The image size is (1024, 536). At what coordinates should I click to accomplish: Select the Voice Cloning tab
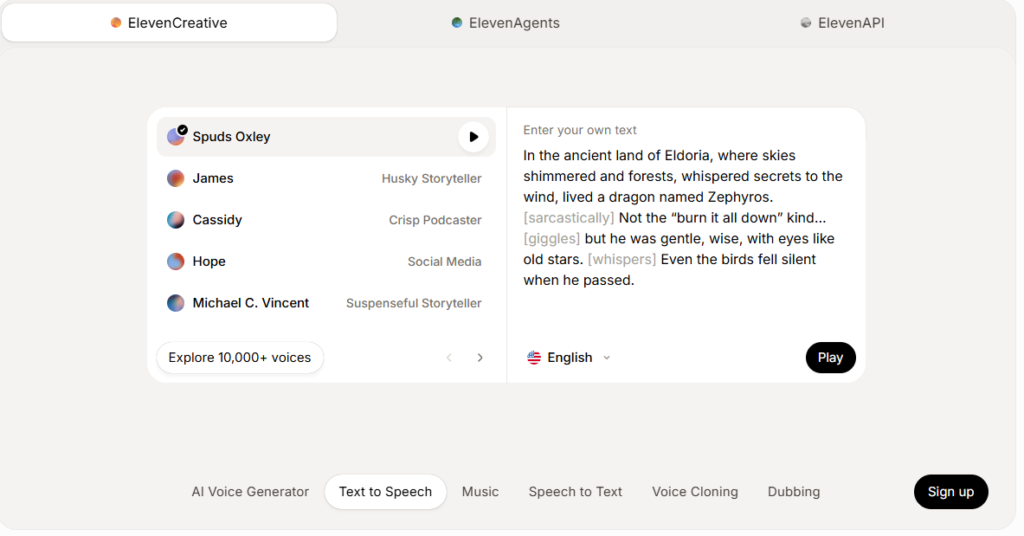pyautogui.click(x=695, y=492)
